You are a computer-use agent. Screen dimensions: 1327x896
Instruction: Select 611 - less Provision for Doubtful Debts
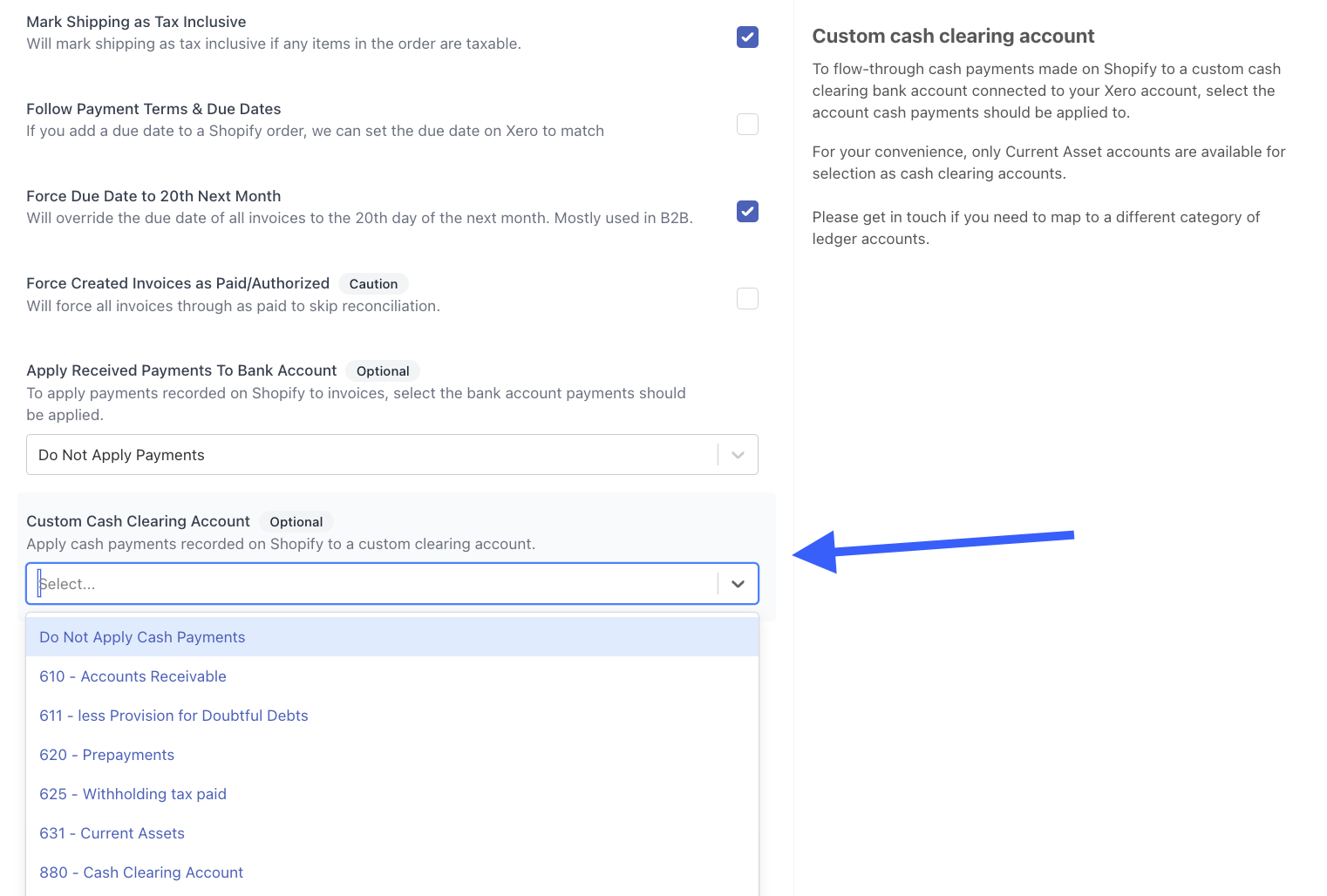pos(174,716)
